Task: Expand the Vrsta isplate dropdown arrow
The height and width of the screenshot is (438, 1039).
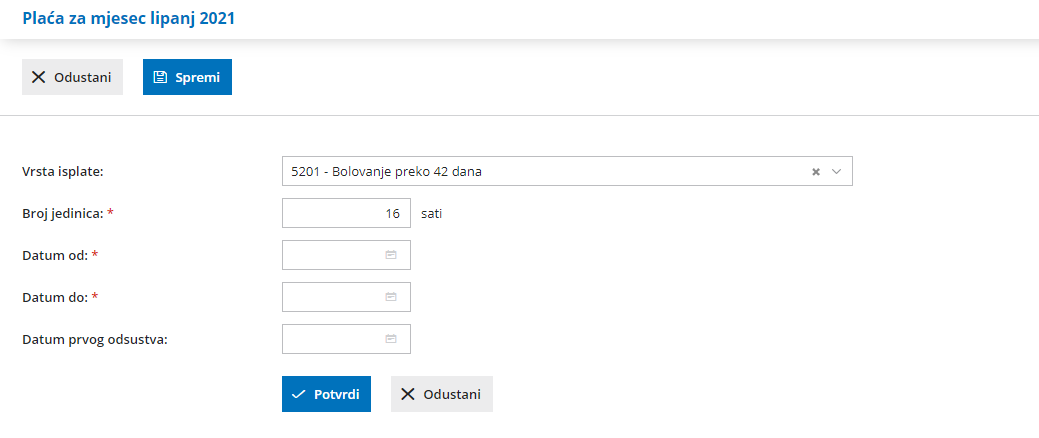Action: [x=837, y=172]
